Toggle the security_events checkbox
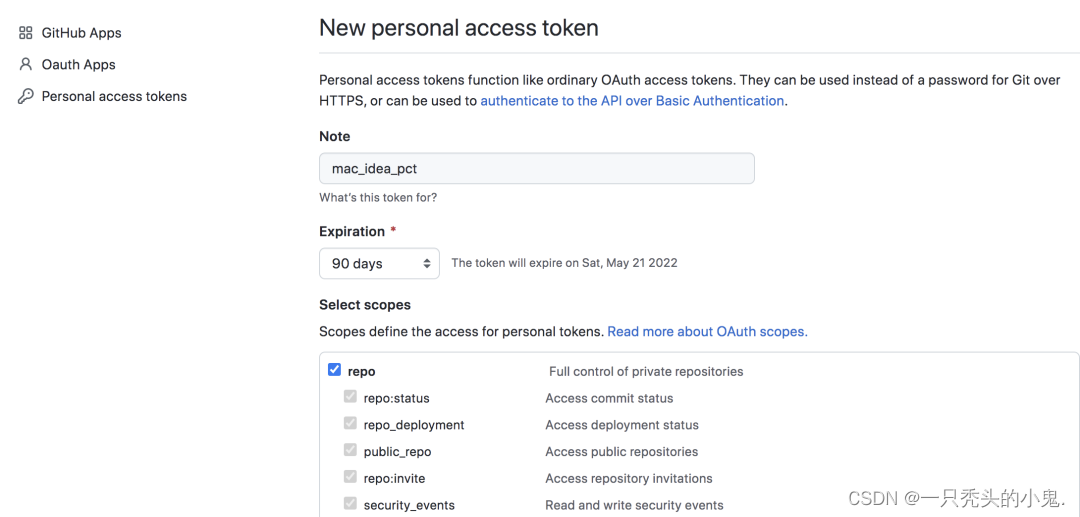The height and width of the screenshot is (517, 1080). coord(351,503)
